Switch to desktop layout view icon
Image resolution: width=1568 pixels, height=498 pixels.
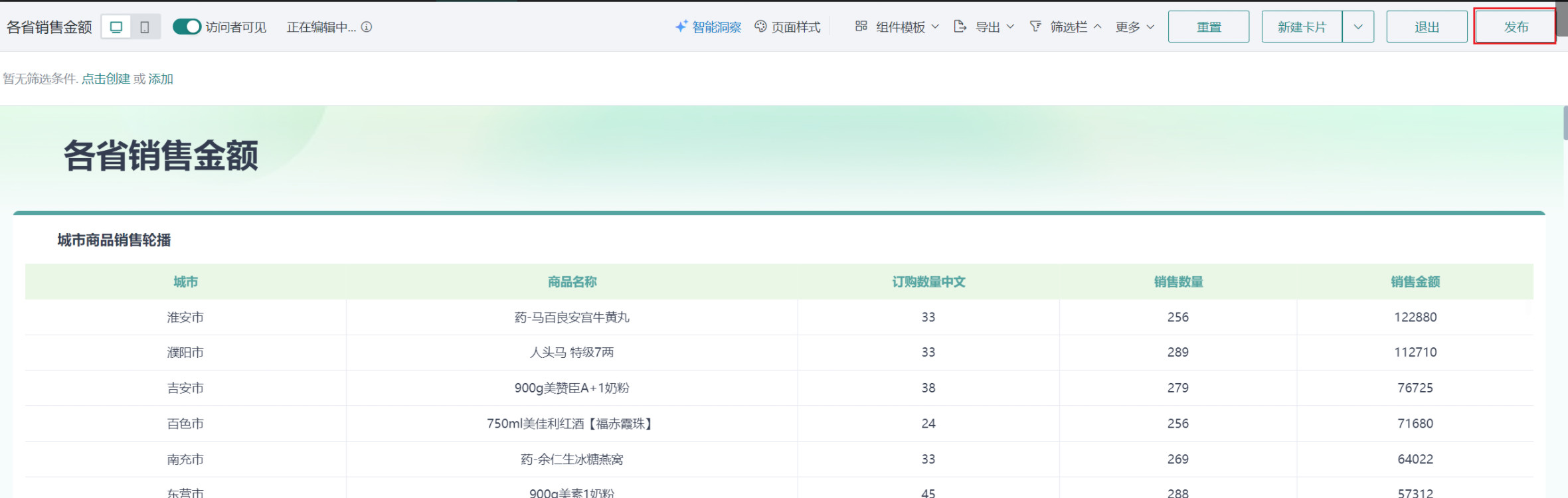[116, 27]
